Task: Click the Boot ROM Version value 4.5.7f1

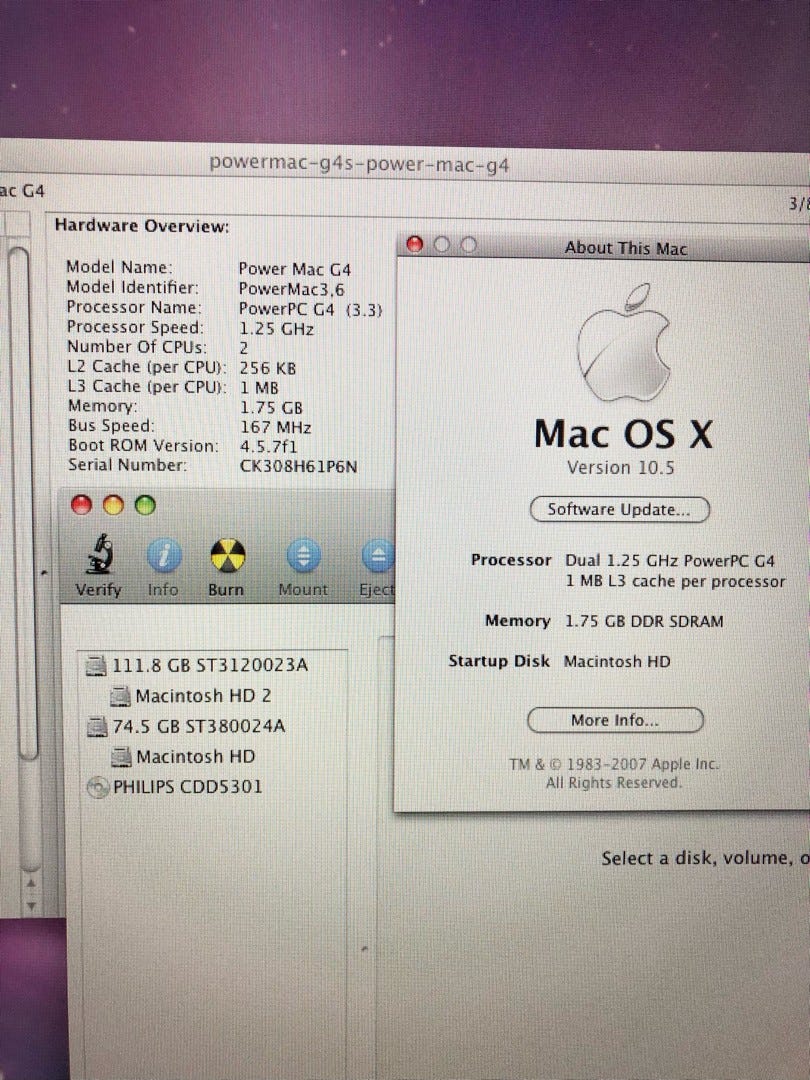Action: [x=269, y=446]
